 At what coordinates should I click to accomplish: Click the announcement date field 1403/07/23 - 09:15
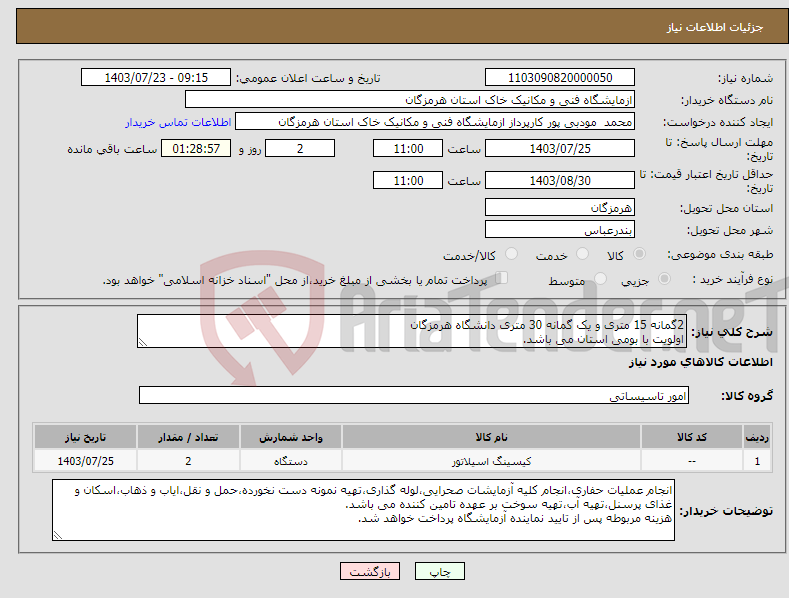coord(155,78)
